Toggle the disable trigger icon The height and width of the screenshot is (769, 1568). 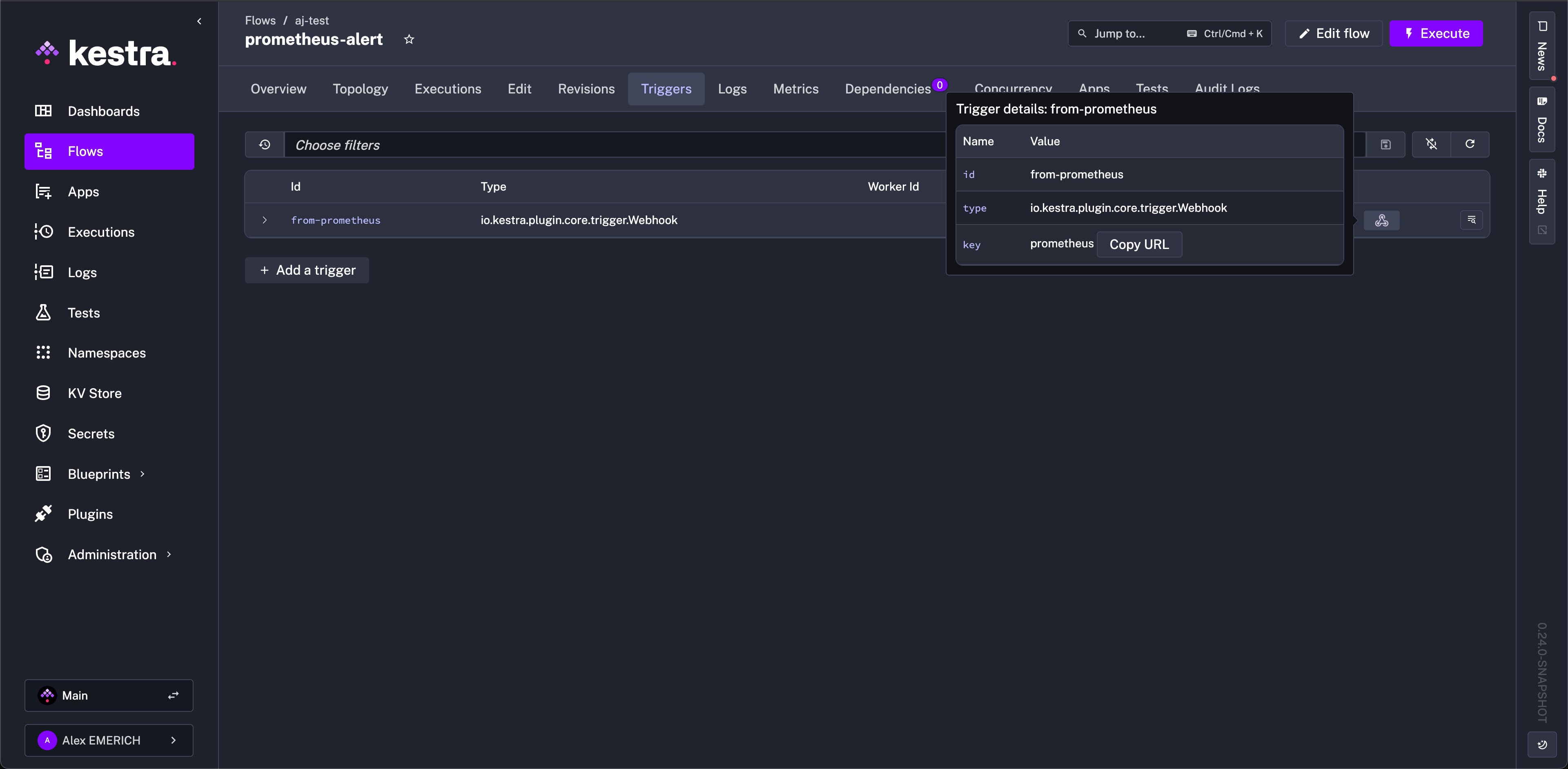(1431, 144)
